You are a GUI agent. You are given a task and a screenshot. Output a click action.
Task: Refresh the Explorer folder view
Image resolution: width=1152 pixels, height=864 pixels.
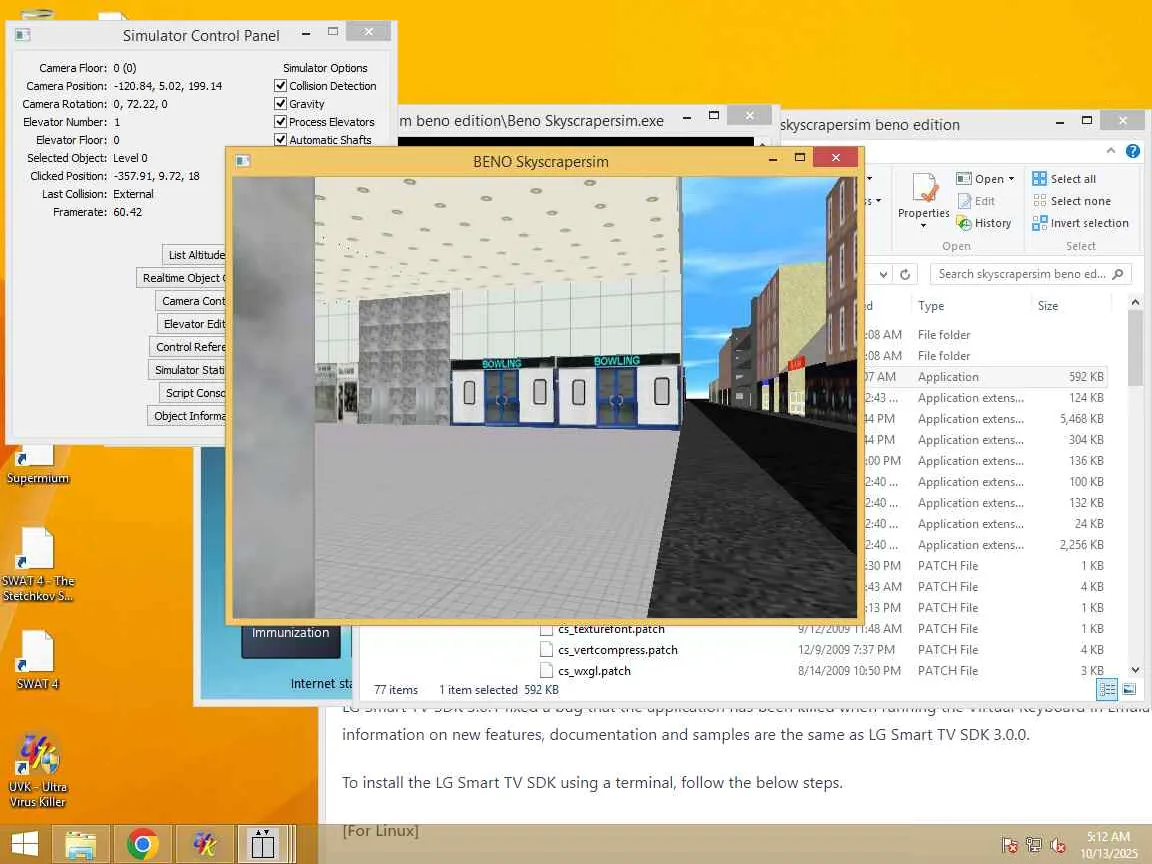[x=905, y=274]
